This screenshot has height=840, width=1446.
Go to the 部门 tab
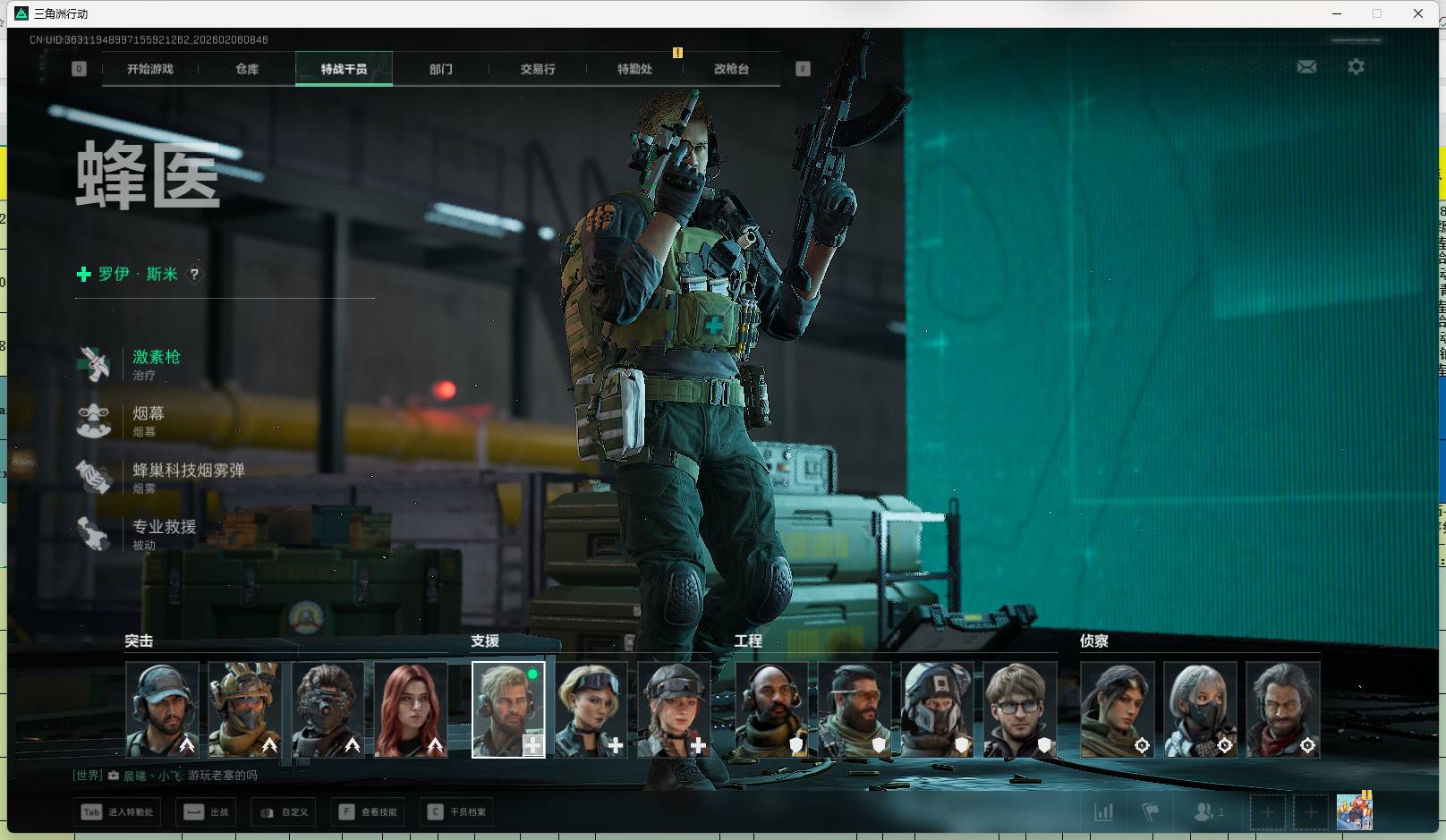(440, 69)
